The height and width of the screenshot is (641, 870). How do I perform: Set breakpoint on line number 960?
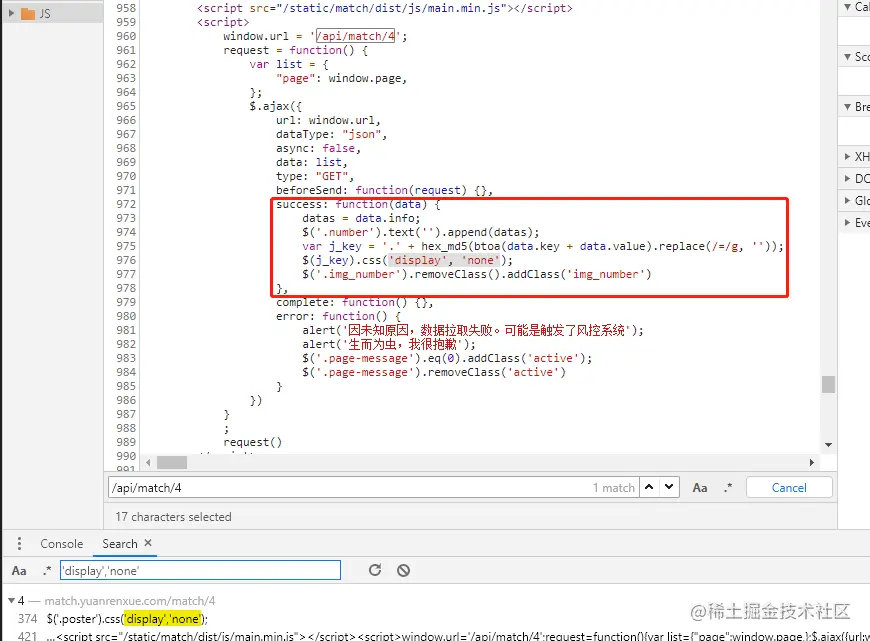(x=126, y=36)
